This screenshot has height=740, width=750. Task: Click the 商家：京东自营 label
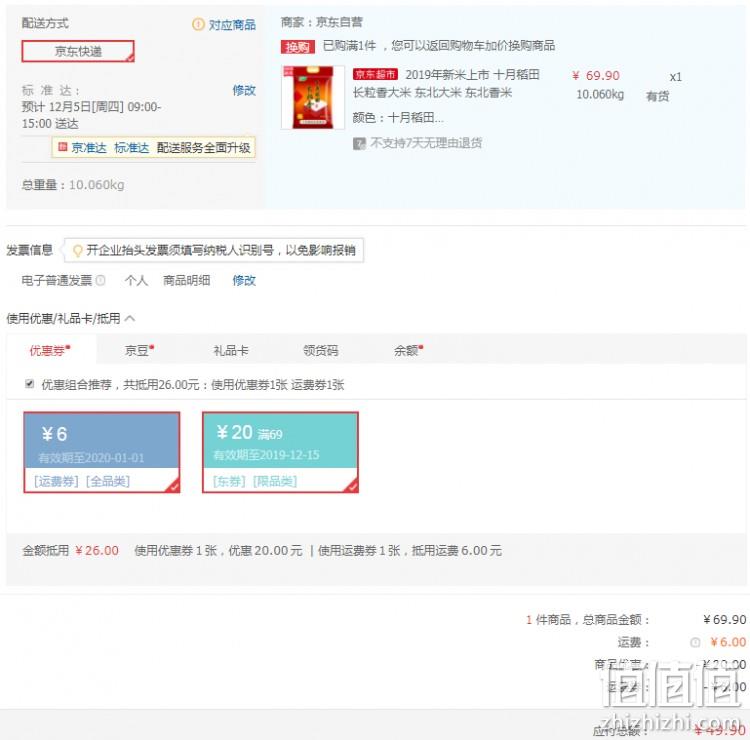point(321,22)
